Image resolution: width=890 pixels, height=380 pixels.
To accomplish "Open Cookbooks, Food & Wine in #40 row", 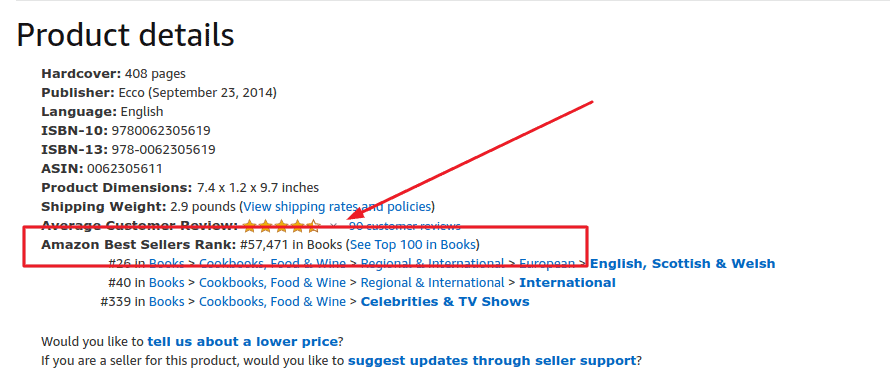I will click(272, 282).
